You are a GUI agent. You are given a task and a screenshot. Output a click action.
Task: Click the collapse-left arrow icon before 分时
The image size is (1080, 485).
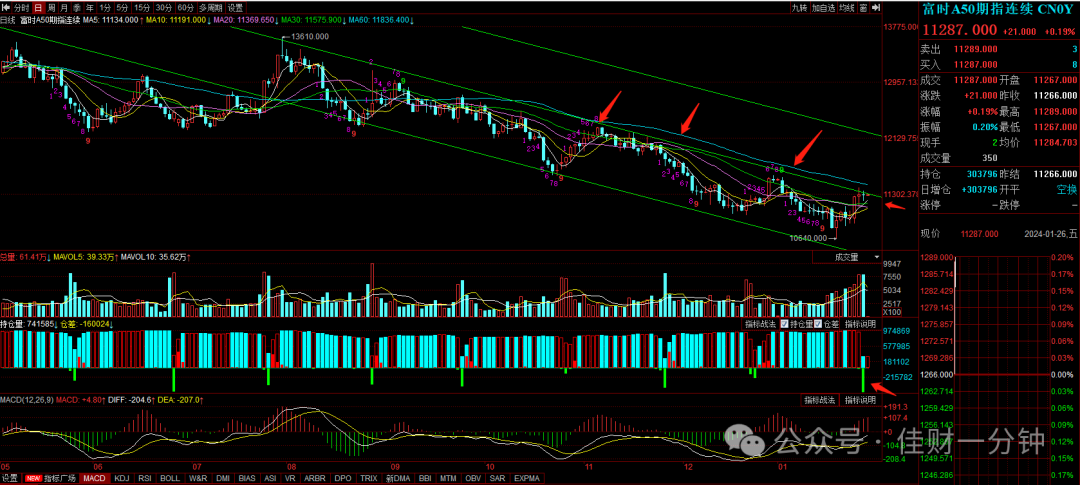6,8
